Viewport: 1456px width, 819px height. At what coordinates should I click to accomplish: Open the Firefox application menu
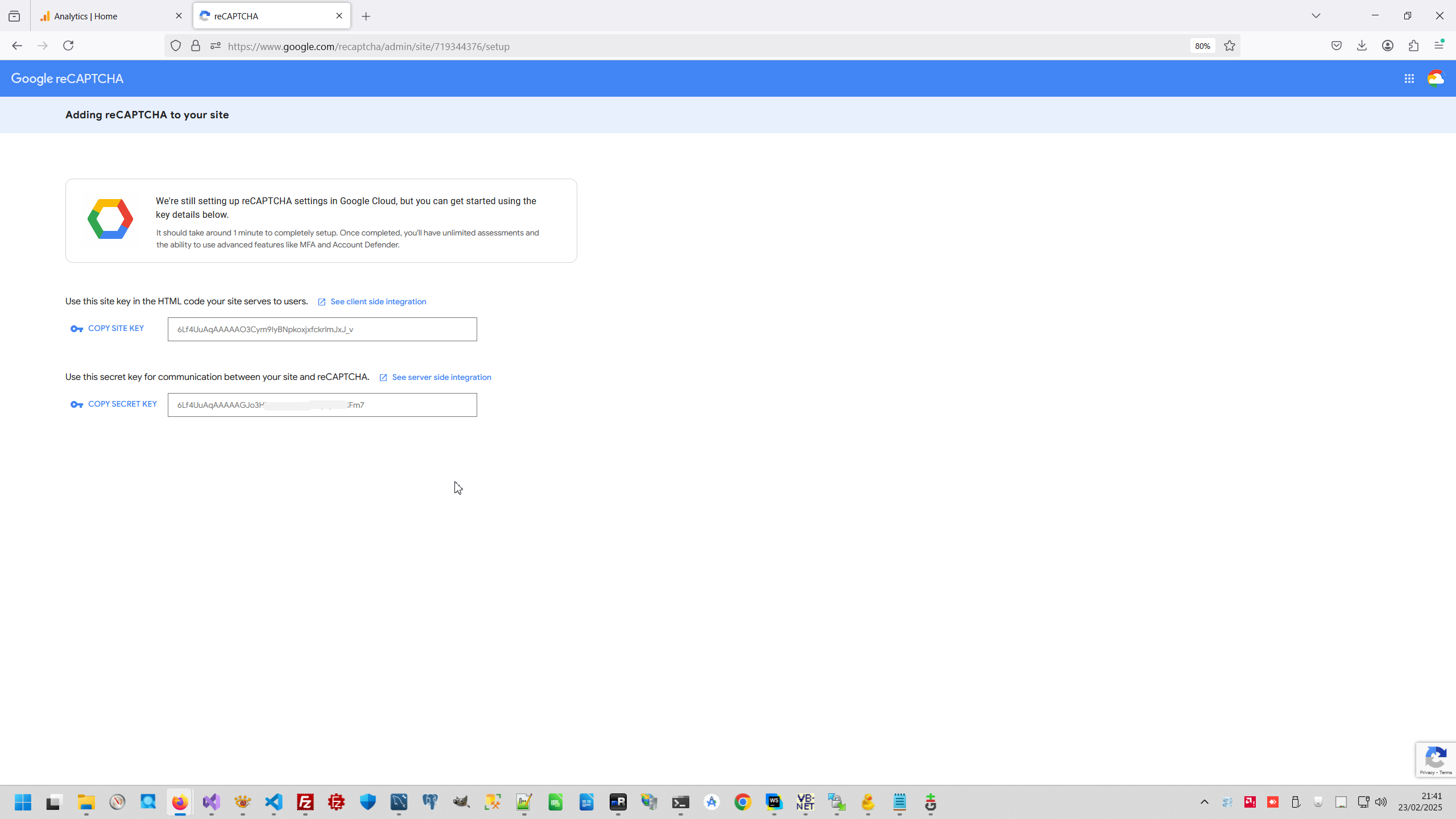[x=1439, y=45]
